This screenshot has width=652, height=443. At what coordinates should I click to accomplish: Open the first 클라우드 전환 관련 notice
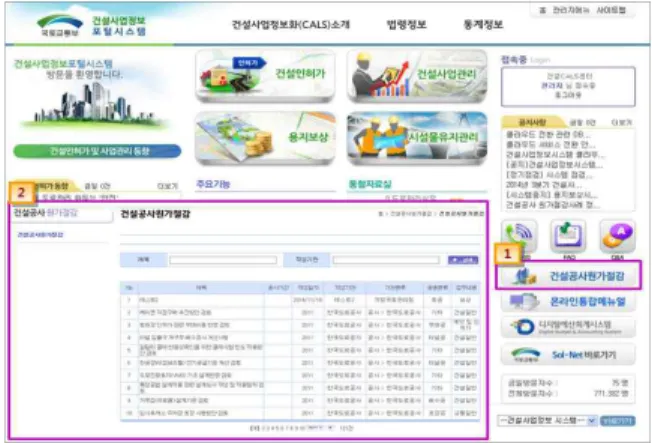point(548,135)
